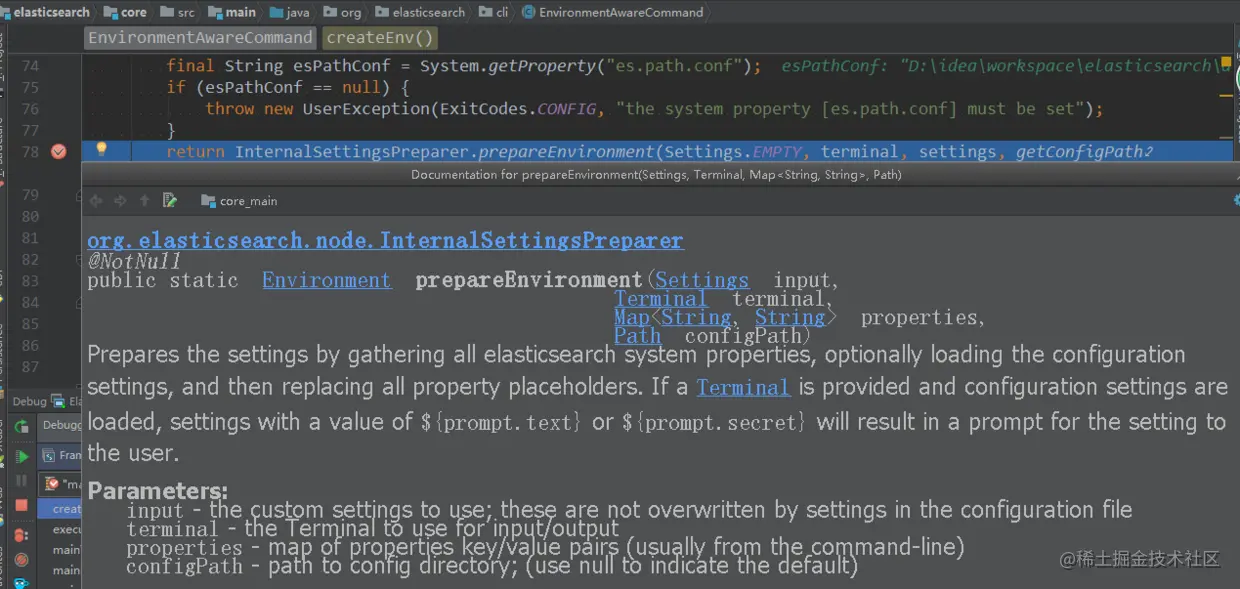
Task: Click the Back arrow in documentation popup
Action: click(96, 201)
